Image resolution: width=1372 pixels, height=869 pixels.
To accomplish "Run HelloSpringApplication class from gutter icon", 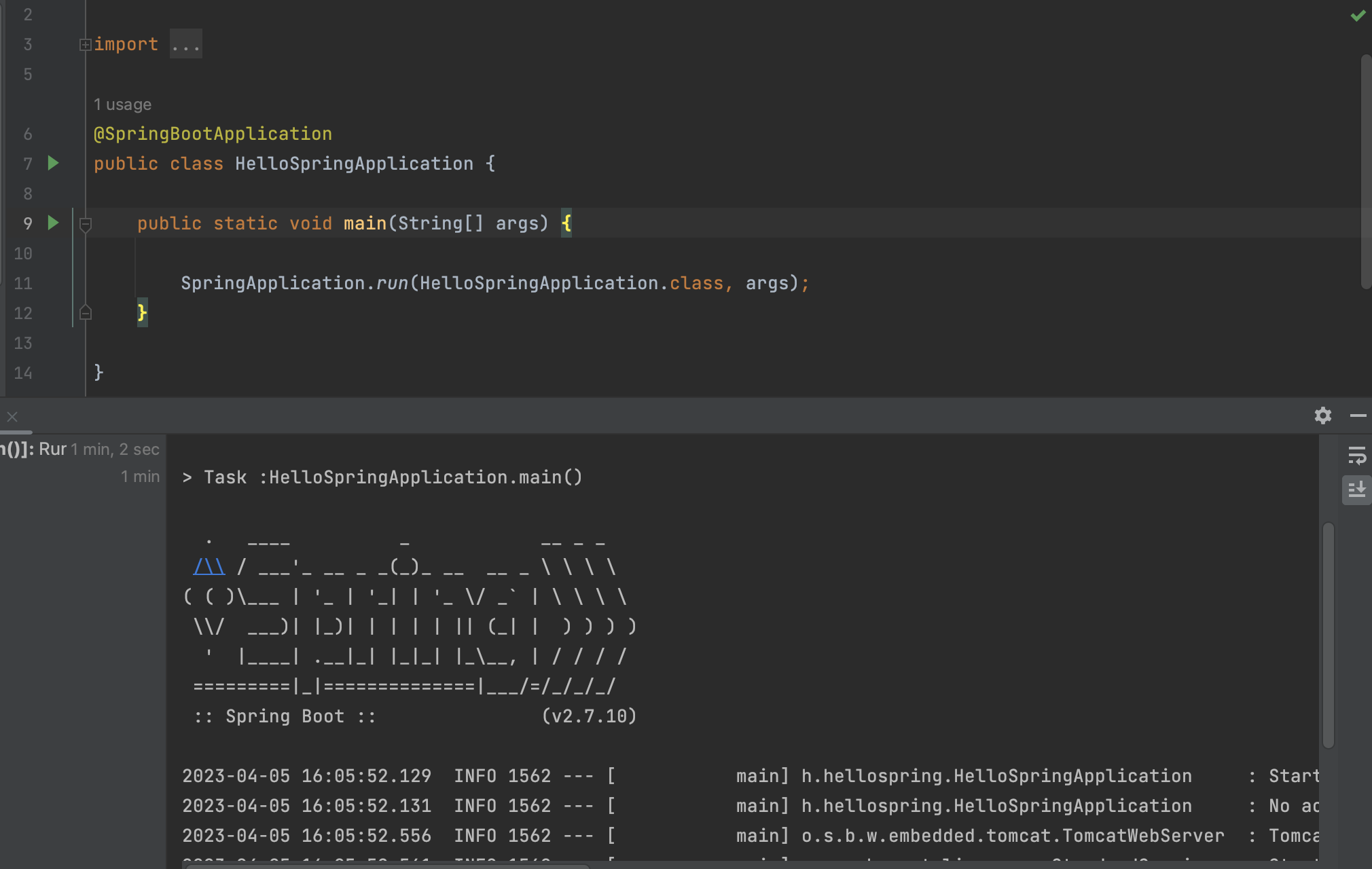I will pyautogui.click(x=53, y=163).
